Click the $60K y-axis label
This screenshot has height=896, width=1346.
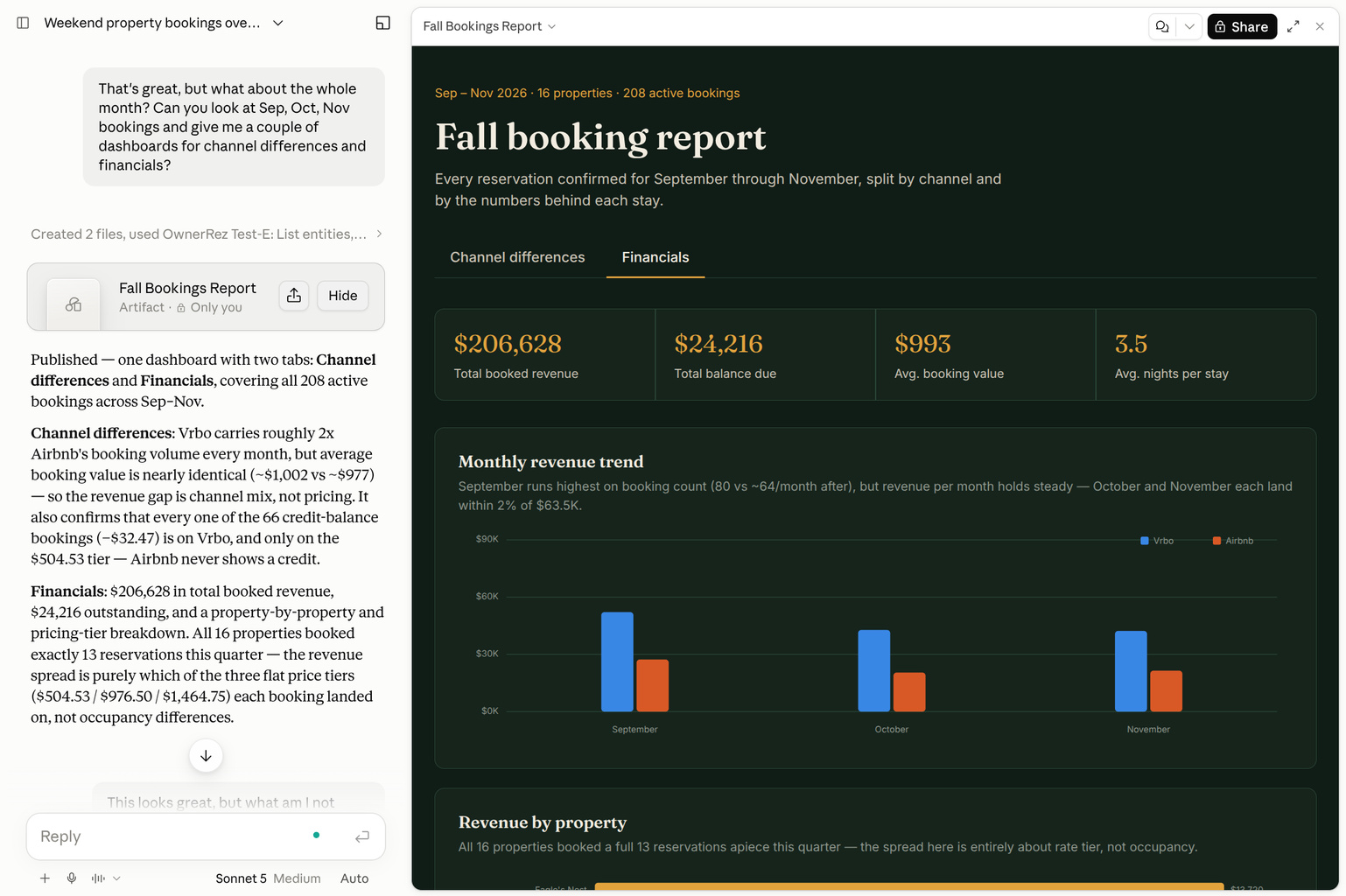pyautogui.click(x=487, y=596)
